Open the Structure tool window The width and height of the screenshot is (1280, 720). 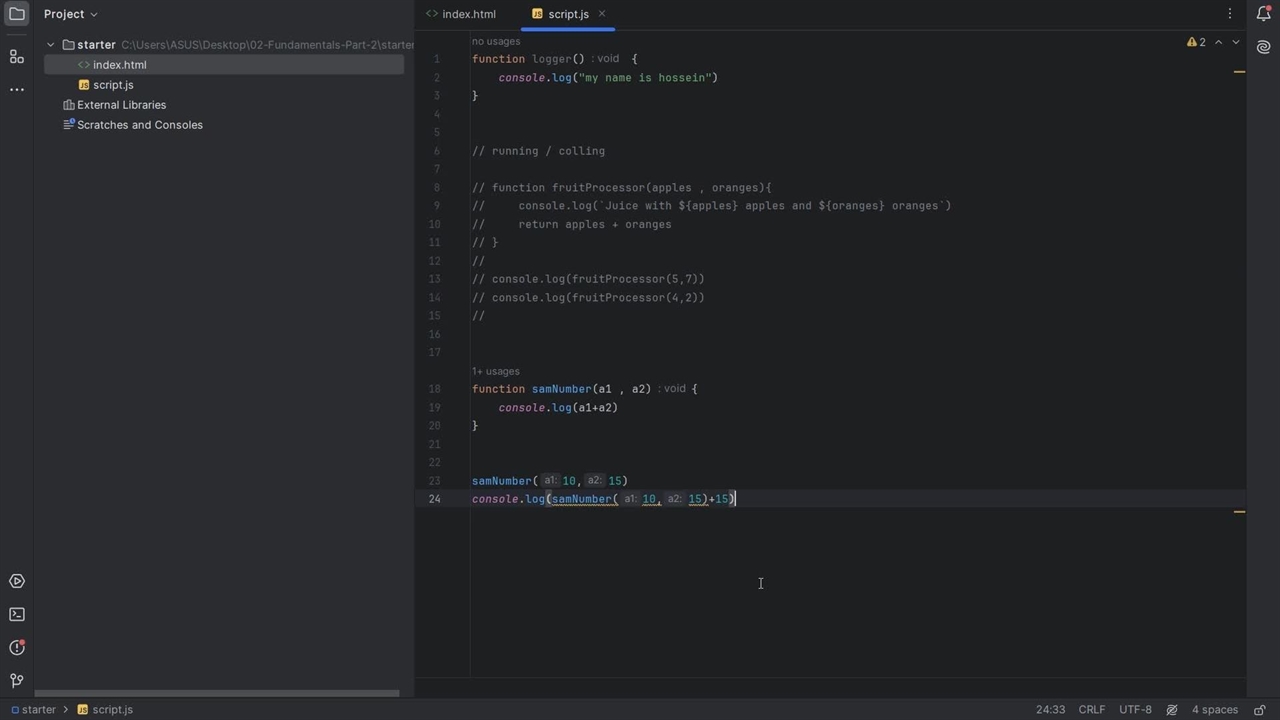coord(17,57)
